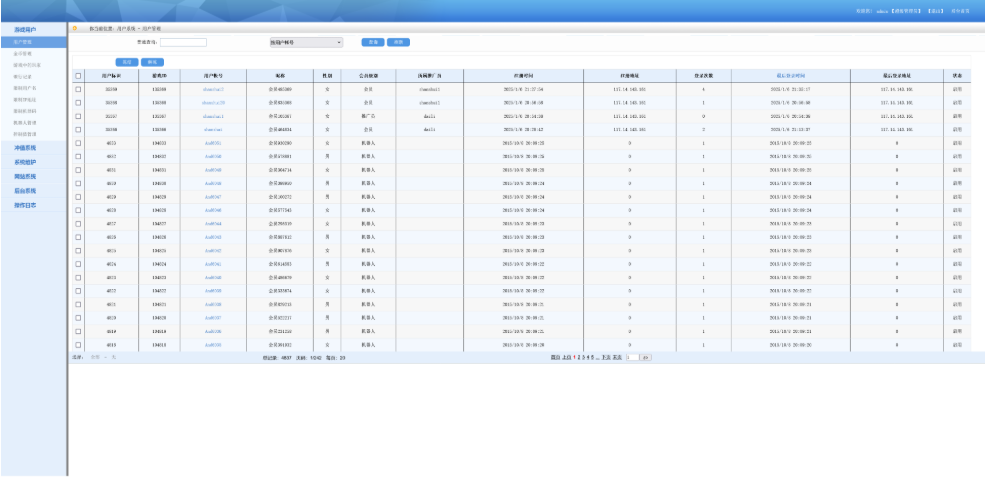The height and width of the screenshot is (497, 985).
Task: Expand the 系统维护 sidebar section
Action: 26,161
